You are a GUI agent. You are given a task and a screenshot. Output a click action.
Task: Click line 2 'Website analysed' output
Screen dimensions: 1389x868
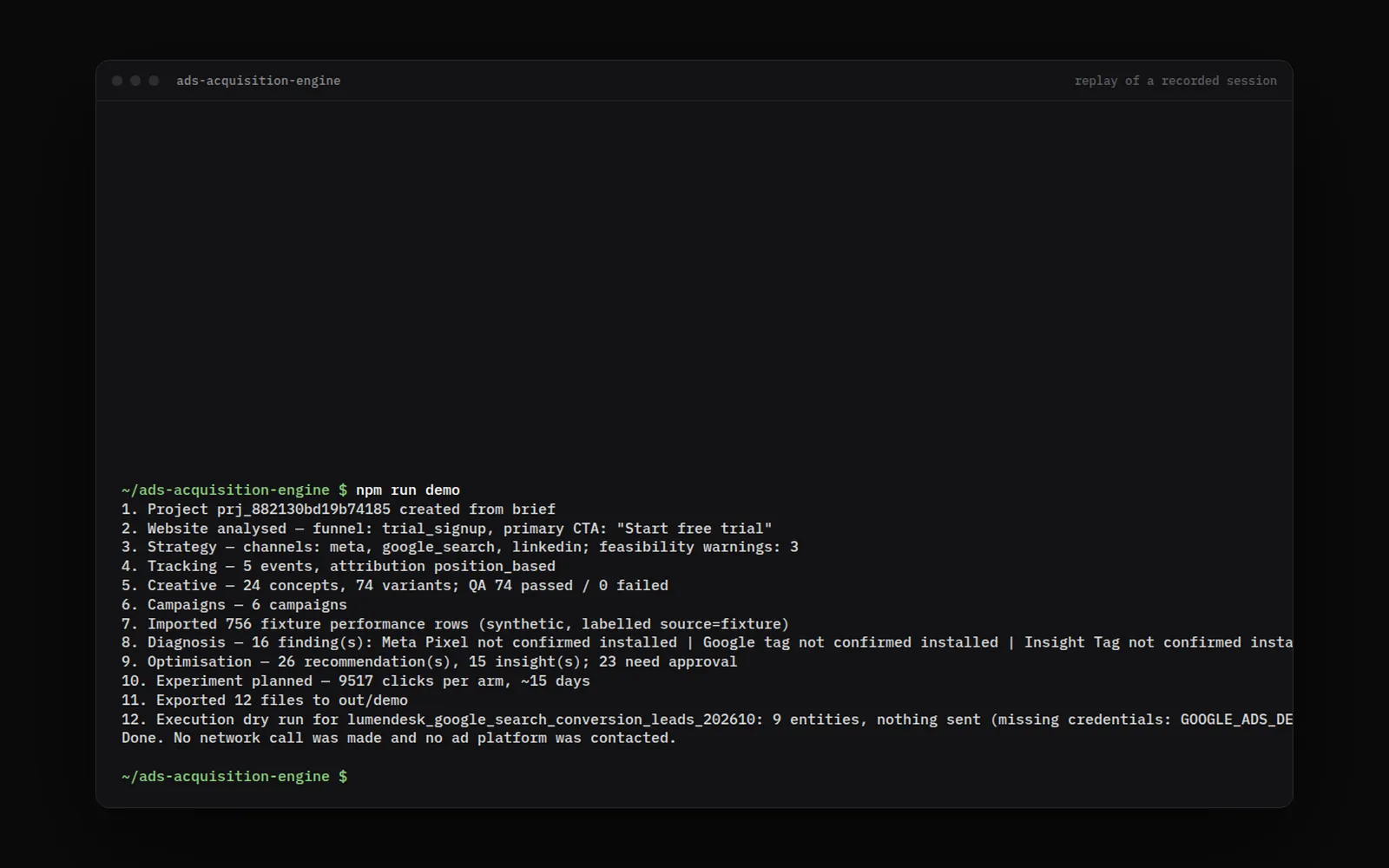(x=447, y=529)
